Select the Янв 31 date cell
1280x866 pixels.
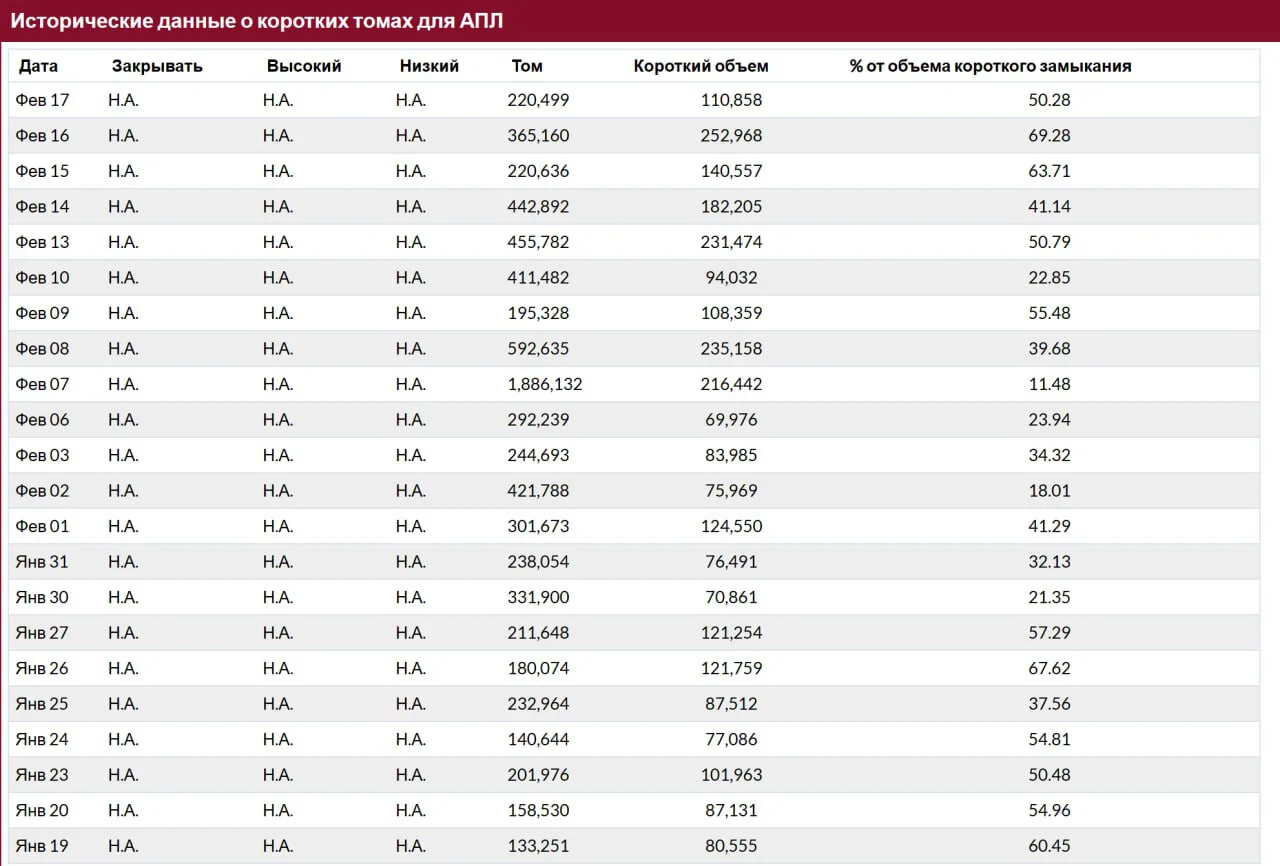click(42, 562)
